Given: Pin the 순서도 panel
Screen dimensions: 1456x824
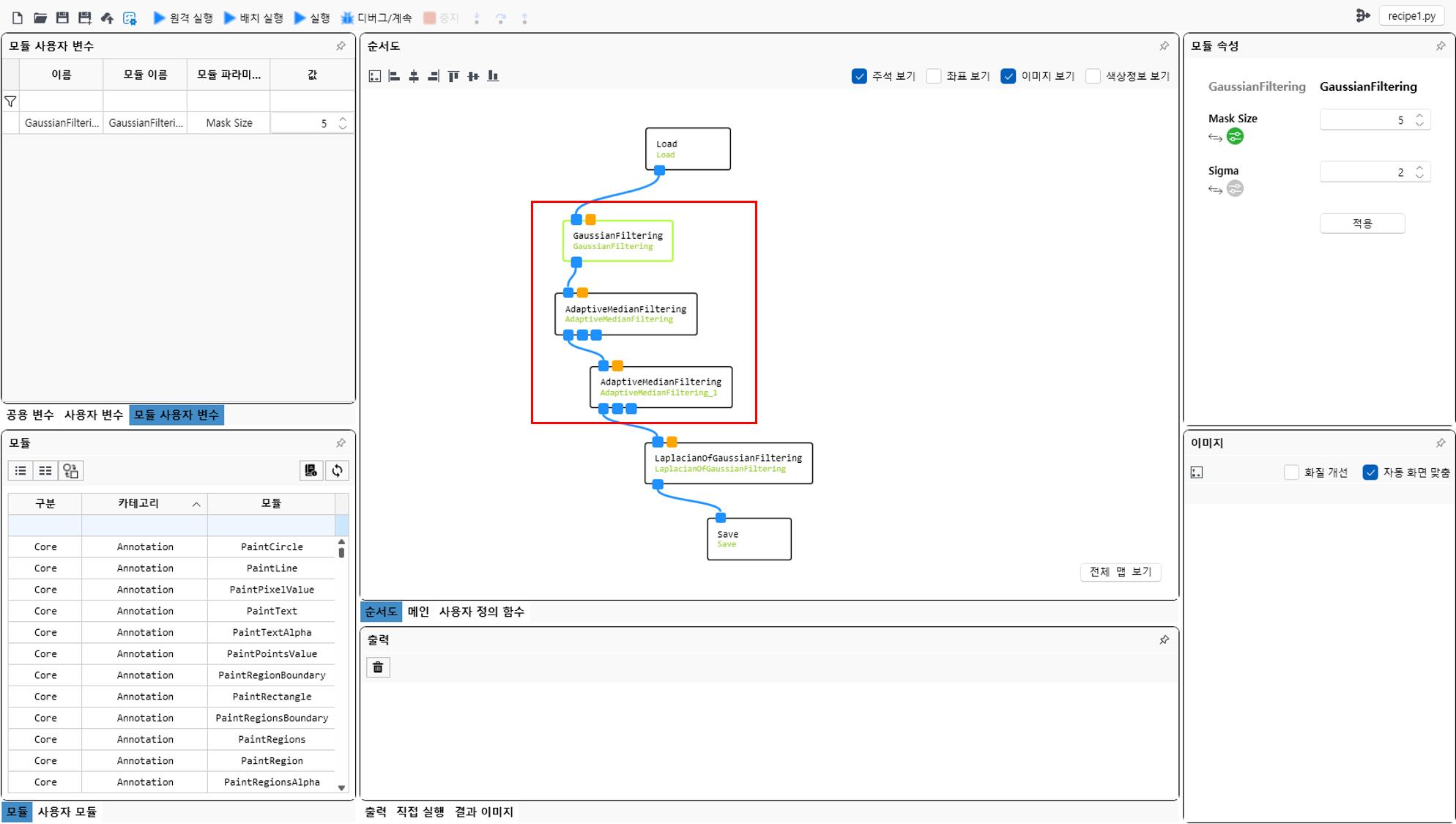Looking at the screenshot, I should 1164,46.
